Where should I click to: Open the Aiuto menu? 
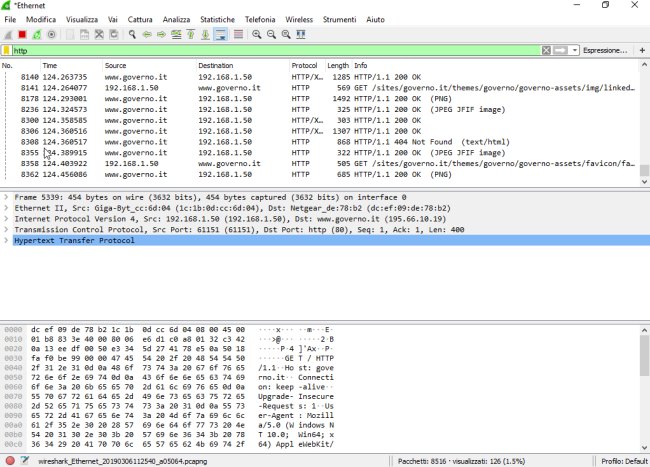pyautogui.click(x=375, y=19)
